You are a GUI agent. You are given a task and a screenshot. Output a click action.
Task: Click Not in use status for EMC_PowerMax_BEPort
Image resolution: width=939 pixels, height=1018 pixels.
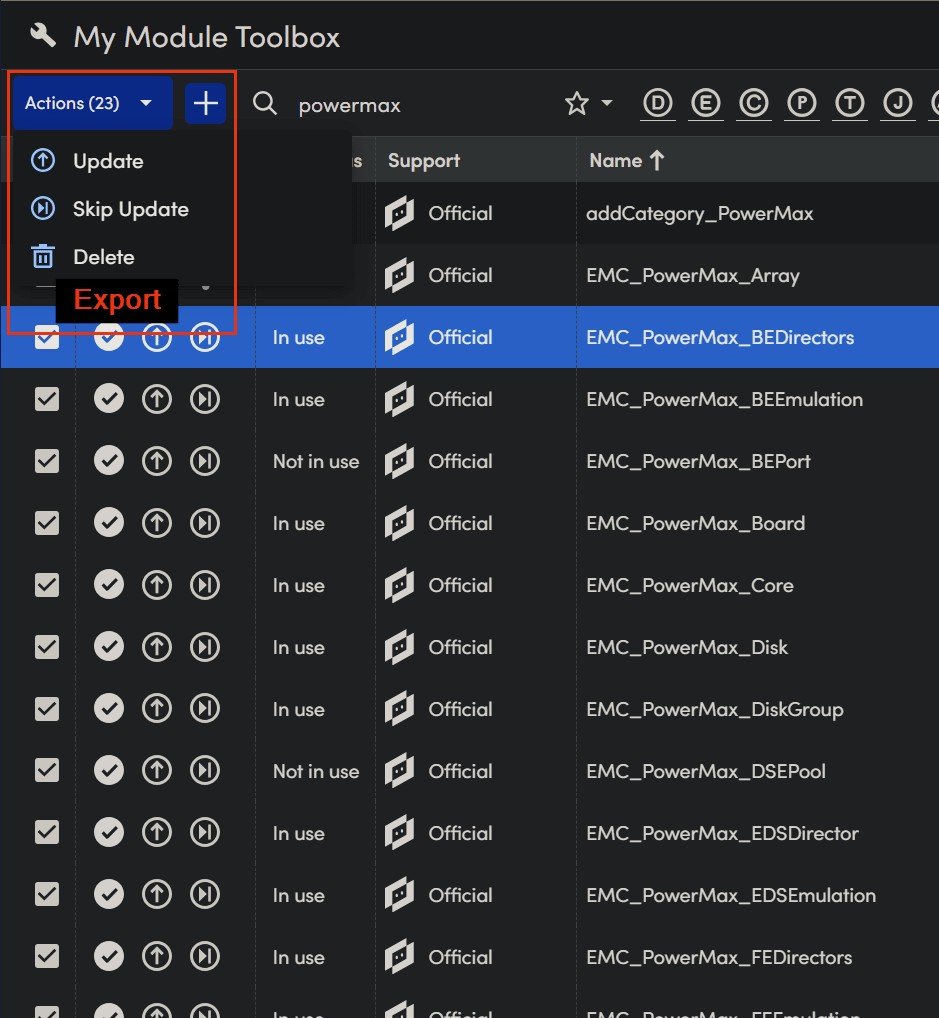[316, 462]
